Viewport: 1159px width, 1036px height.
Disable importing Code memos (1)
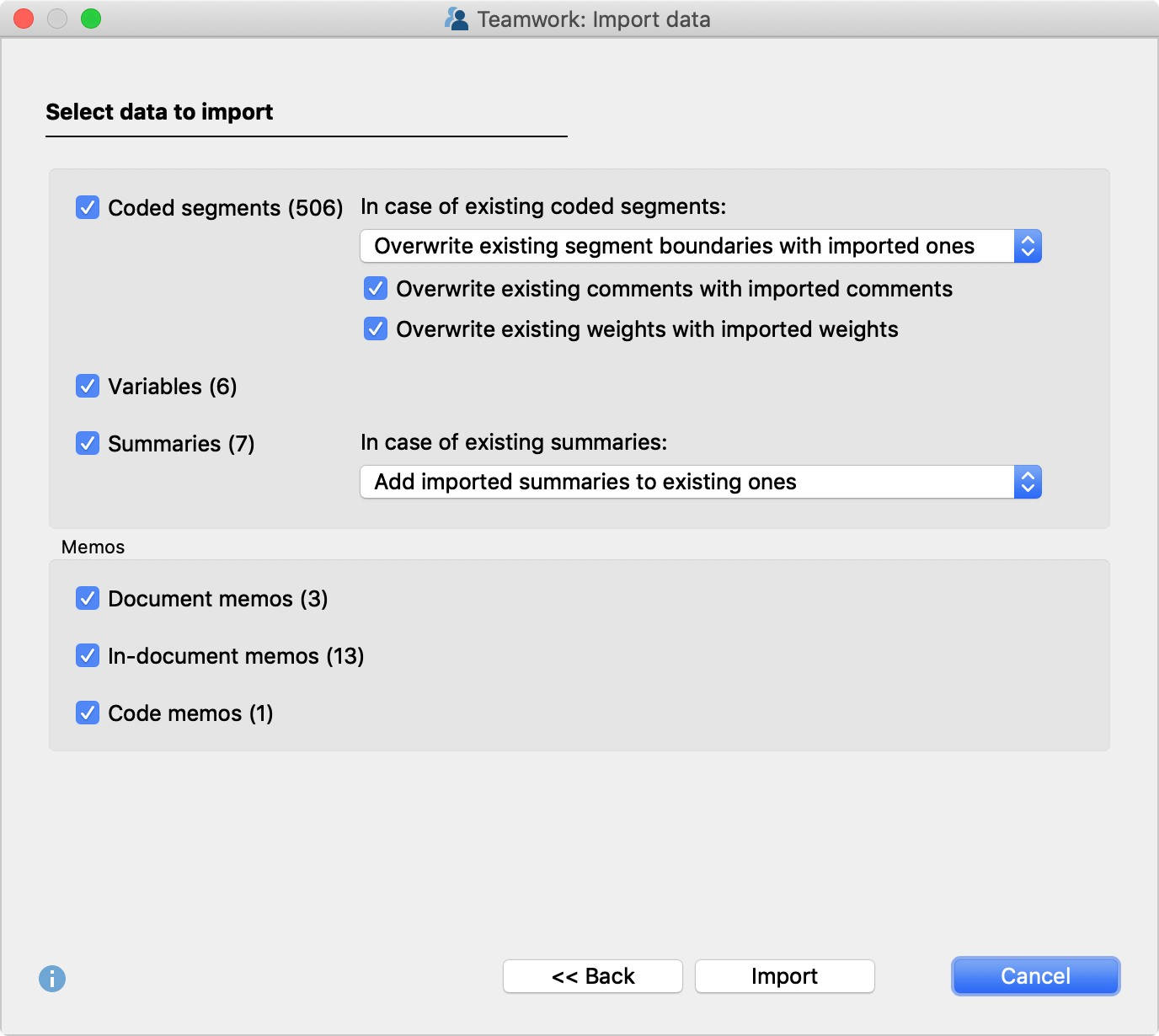[x=88, y=713]
